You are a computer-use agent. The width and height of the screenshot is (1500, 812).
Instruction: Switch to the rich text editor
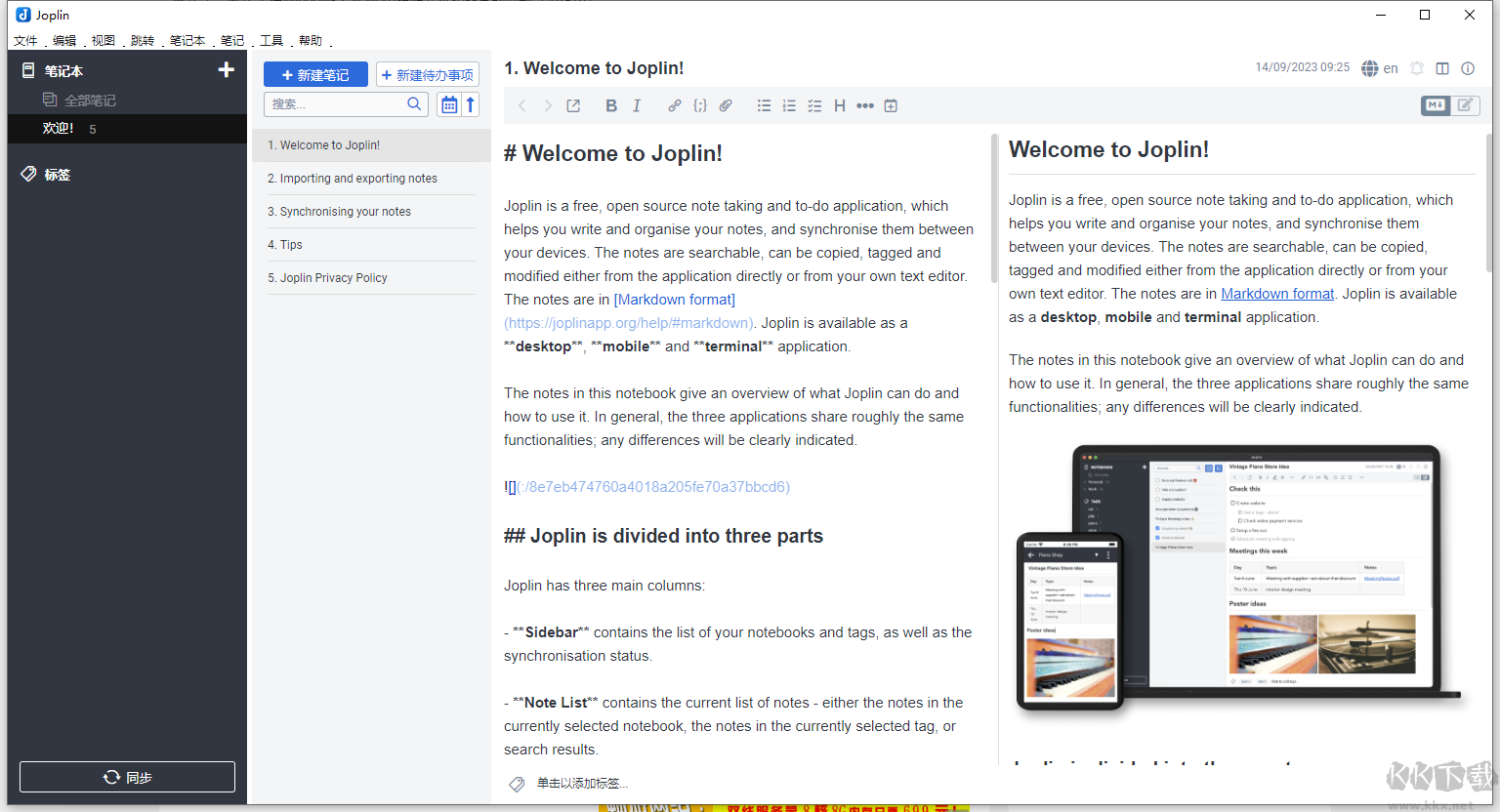[x=1465, y=105]
